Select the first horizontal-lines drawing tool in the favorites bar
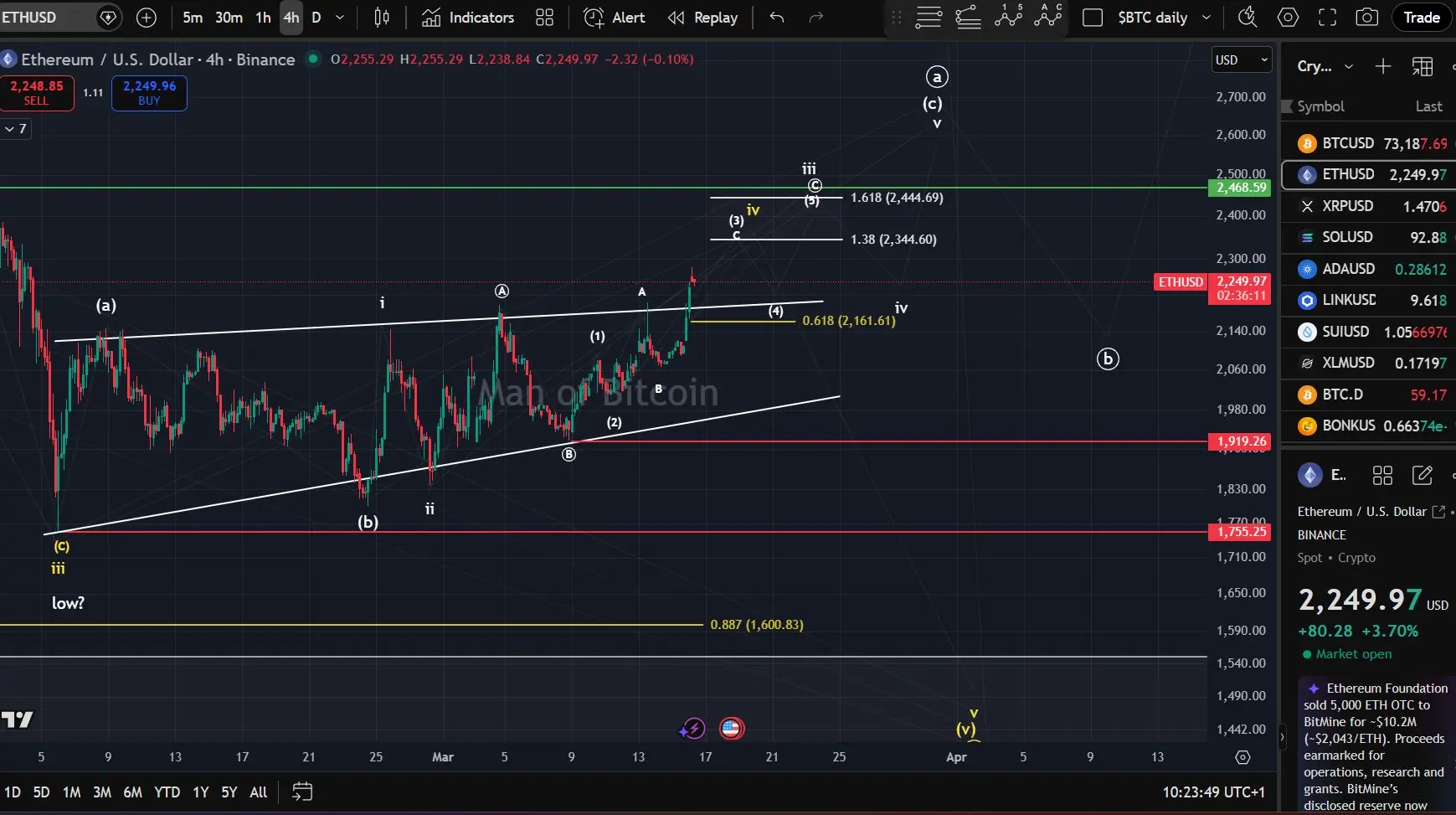Screen dimensions: 1456x815 pos(929,18)
